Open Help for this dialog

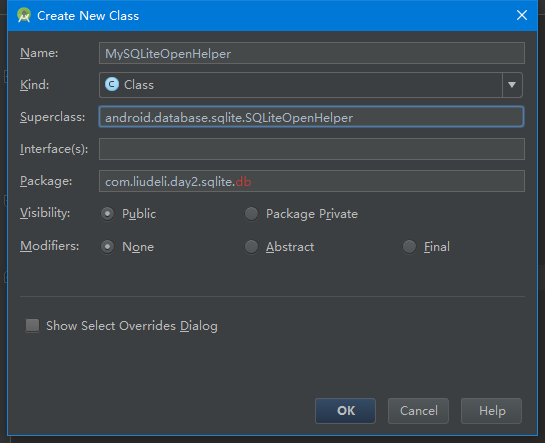click(491, 411)
